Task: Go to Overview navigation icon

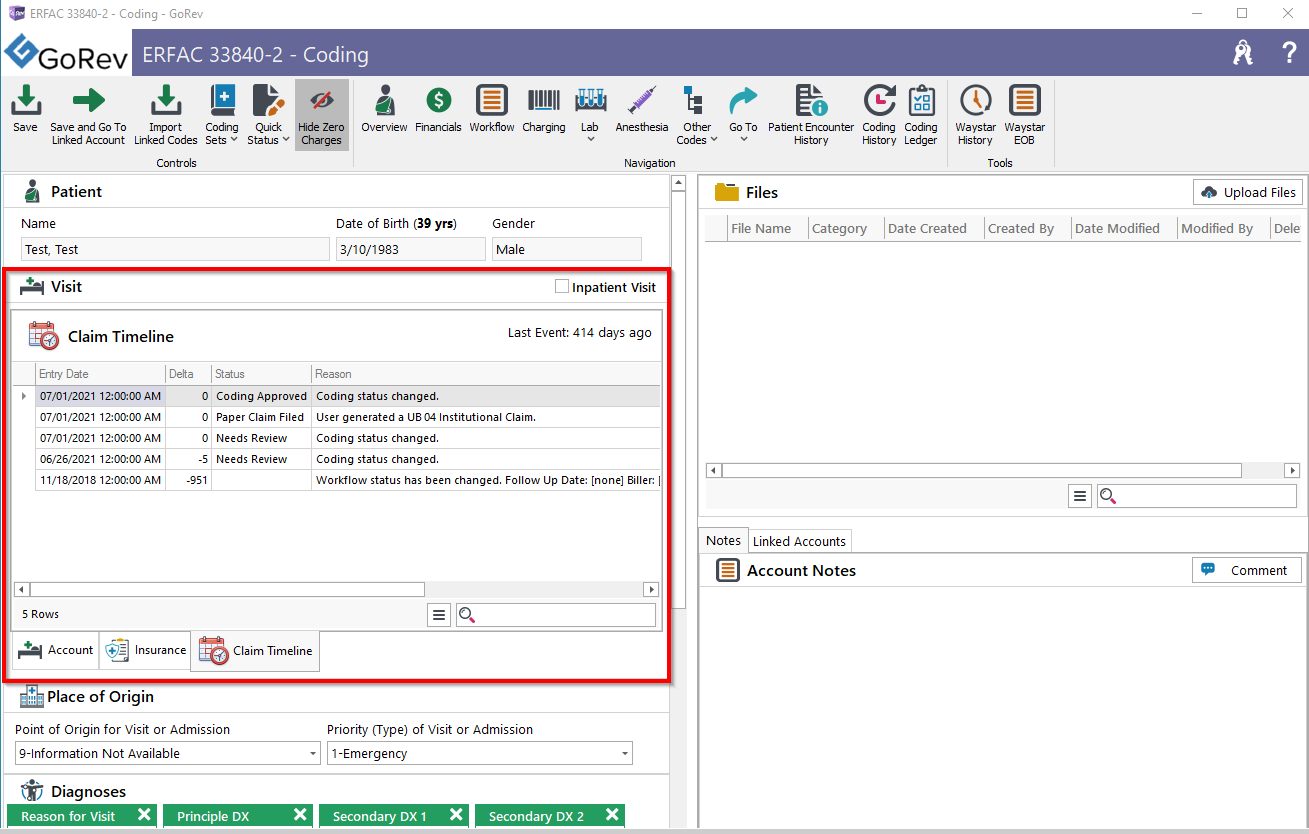Action: [x=384, y=108]
